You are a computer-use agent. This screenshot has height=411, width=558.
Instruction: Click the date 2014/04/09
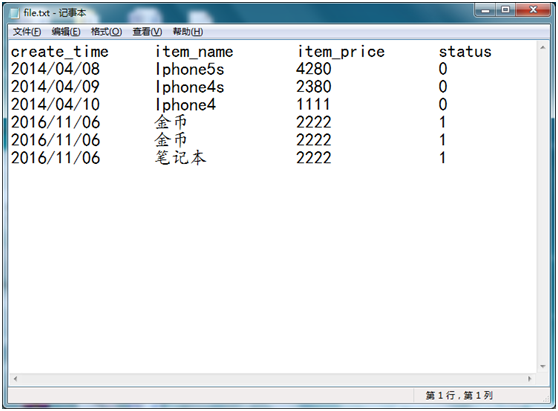(x=55, y=87)
